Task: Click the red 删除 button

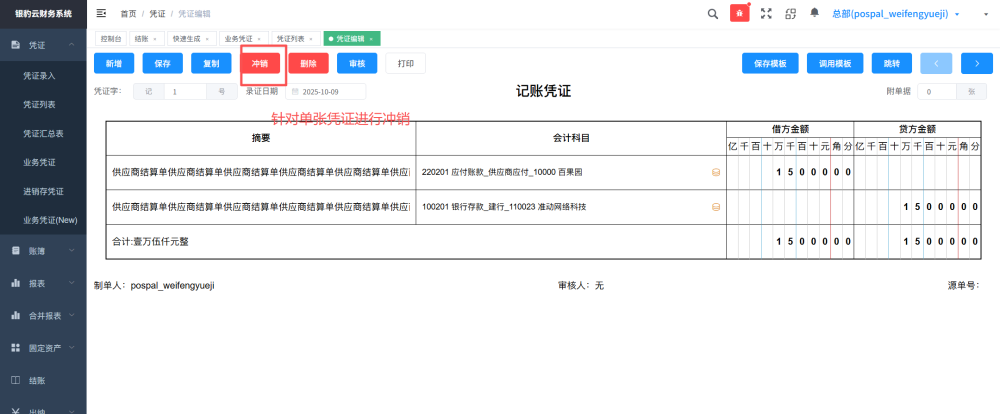Action: 309,63
